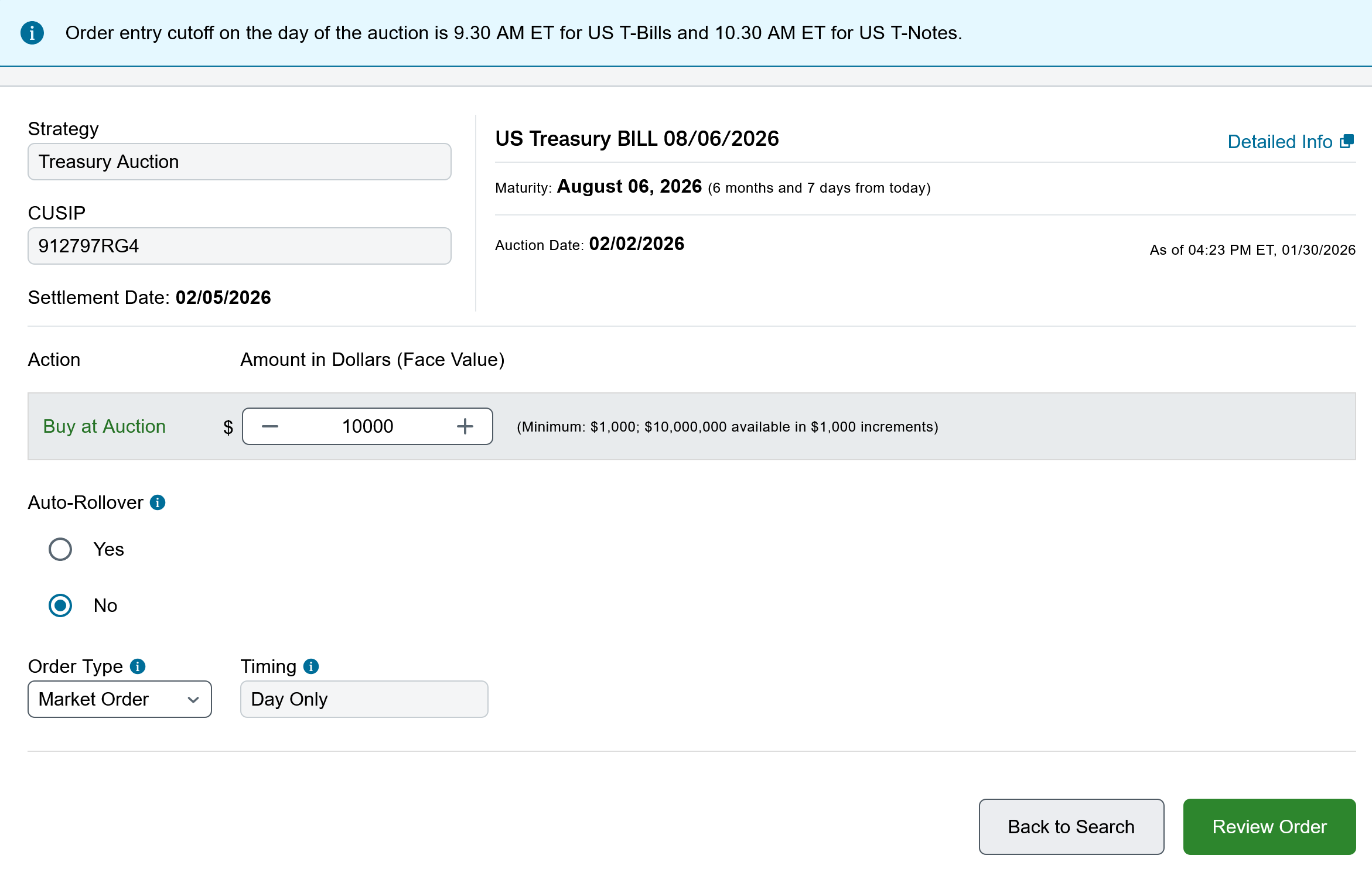Click the Day Only timing field

tap(364, 699)
